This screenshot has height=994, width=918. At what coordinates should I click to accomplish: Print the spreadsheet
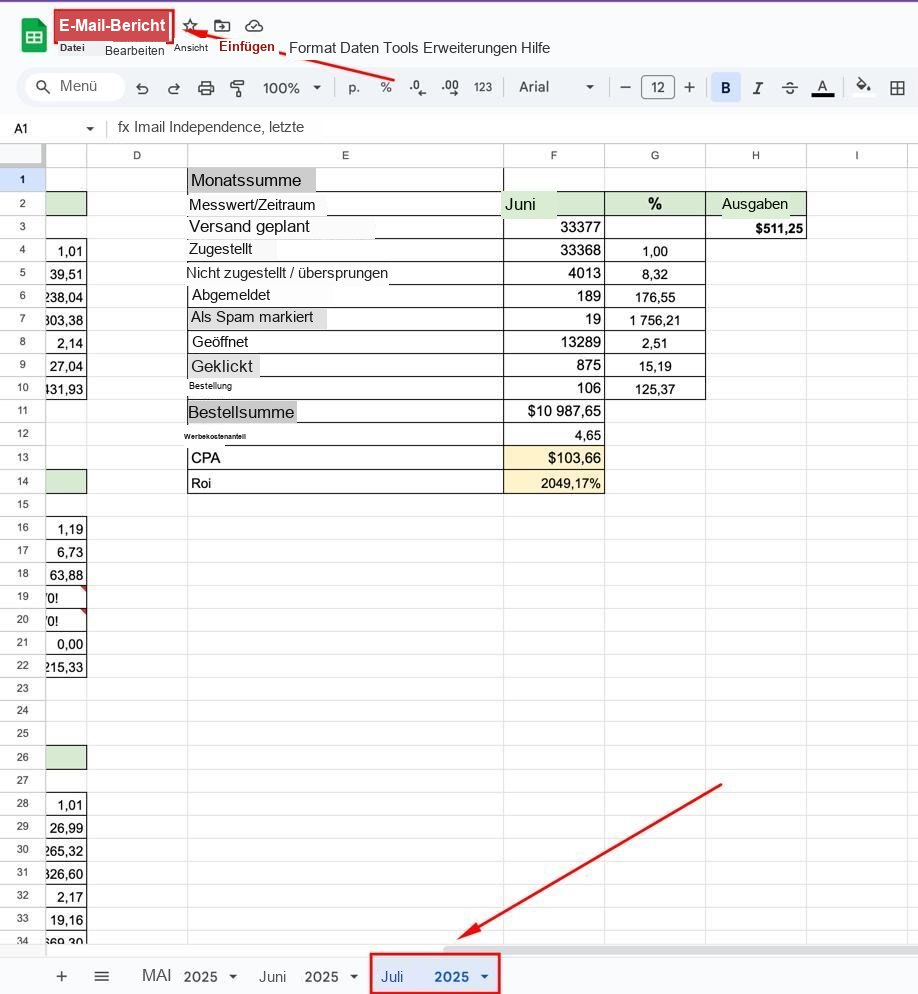pos(206,88)
